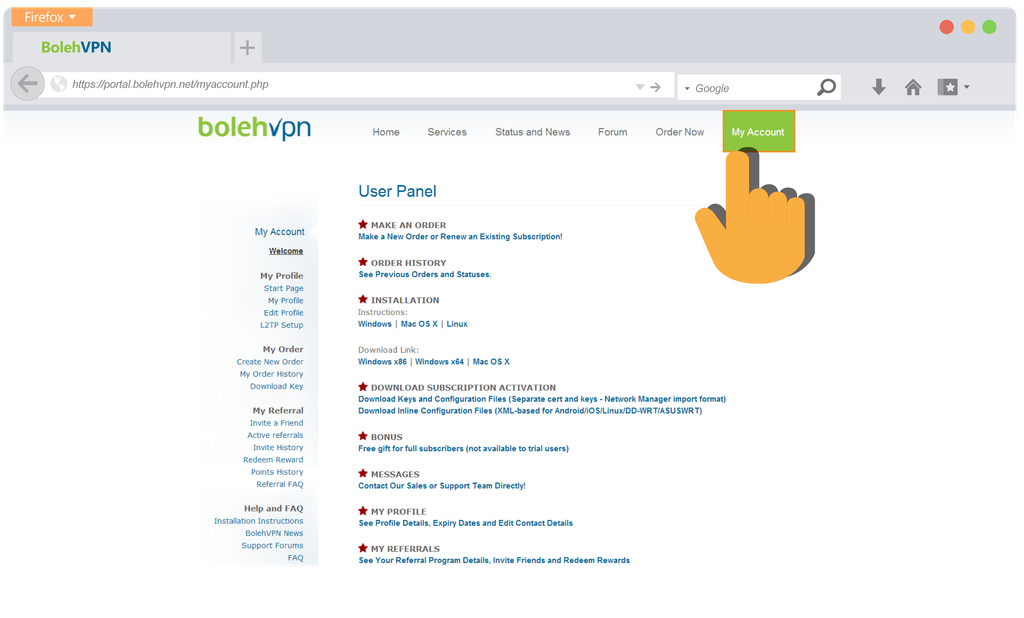Open Linux installation instructions link
Viewport: 1024px width, 618px height.
click(457, 324)
